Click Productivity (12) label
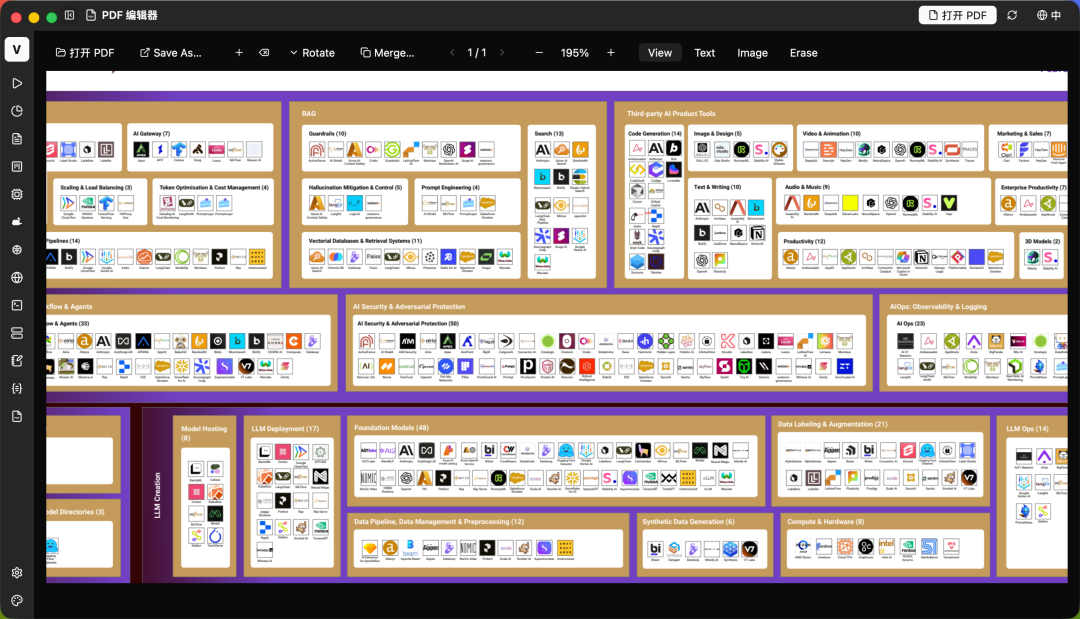 tap(804, 241)
